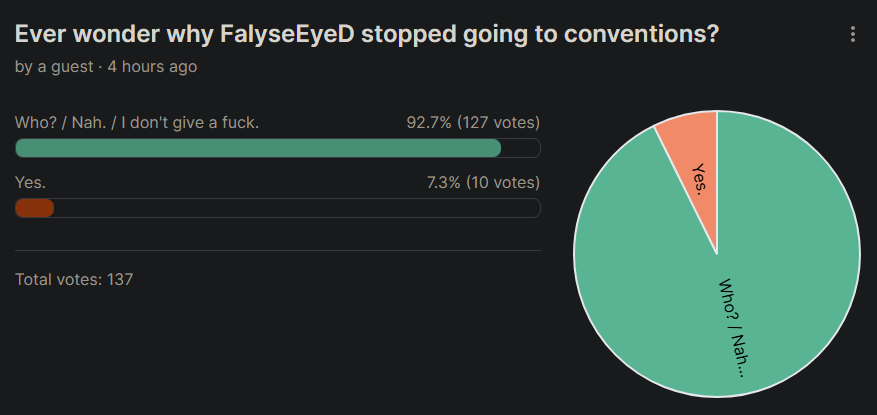Click the '4 hours ago' timestamp

pos(152,67)
